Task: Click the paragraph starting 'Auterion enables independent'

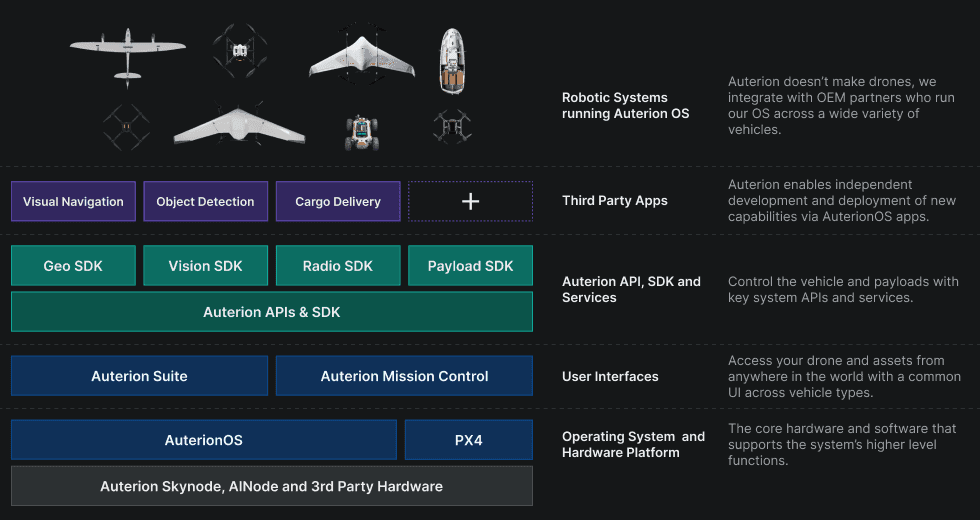Action: point(842,201)
